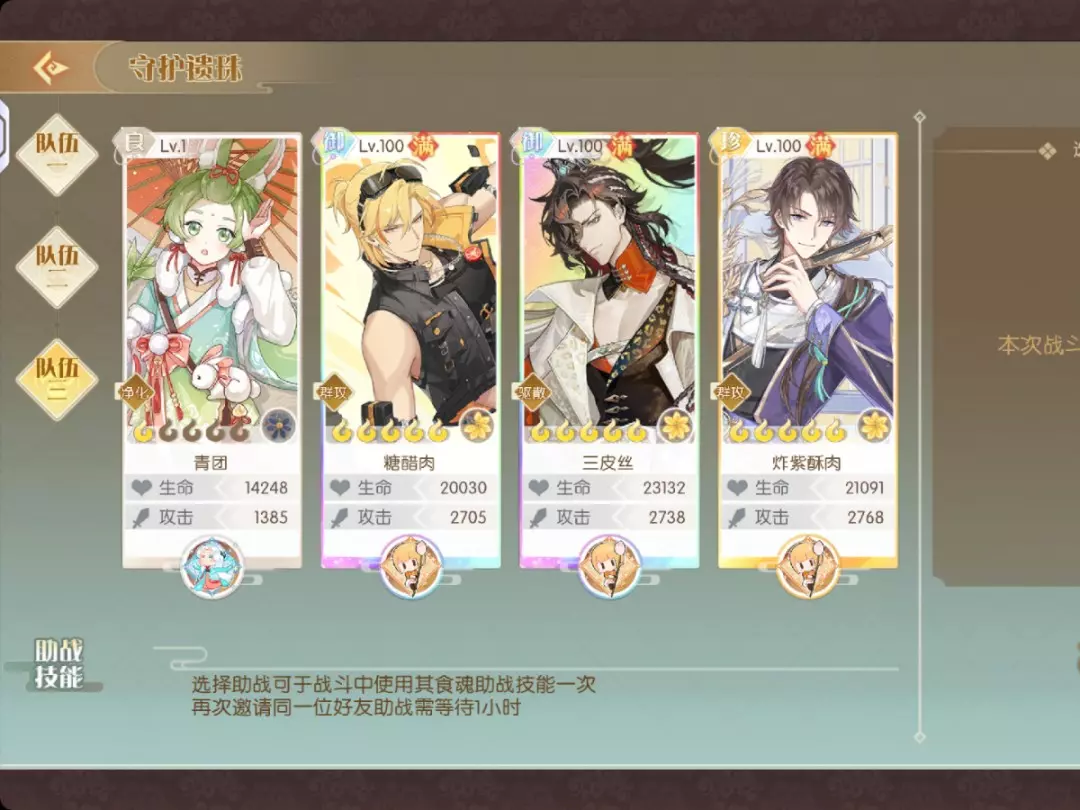The image size is (1080, 810).
Task: Tap the chibi avatar under 三皮丝
Action: 609,566
